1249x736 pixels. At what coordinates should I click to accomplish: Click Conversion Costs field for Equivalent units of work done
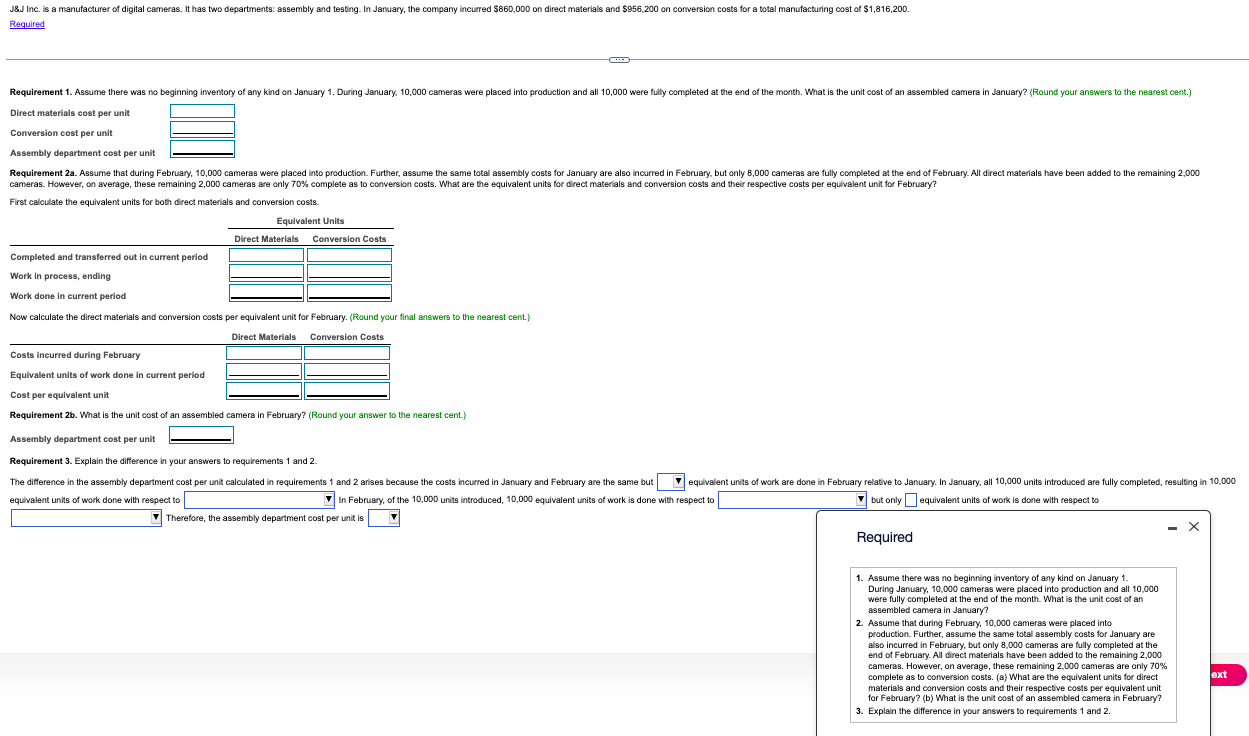[x=347, y=371]
